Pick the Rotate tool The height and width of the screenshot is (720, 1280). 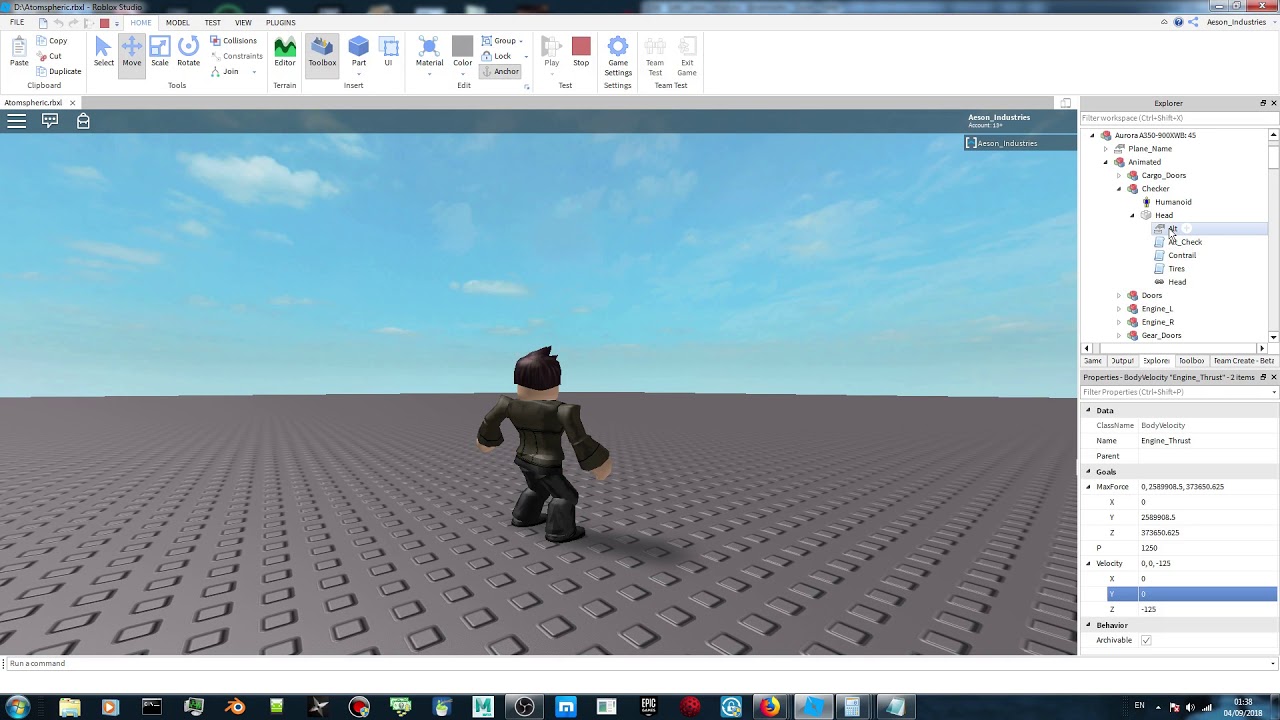pyautogui.click(x=188, y=52)
